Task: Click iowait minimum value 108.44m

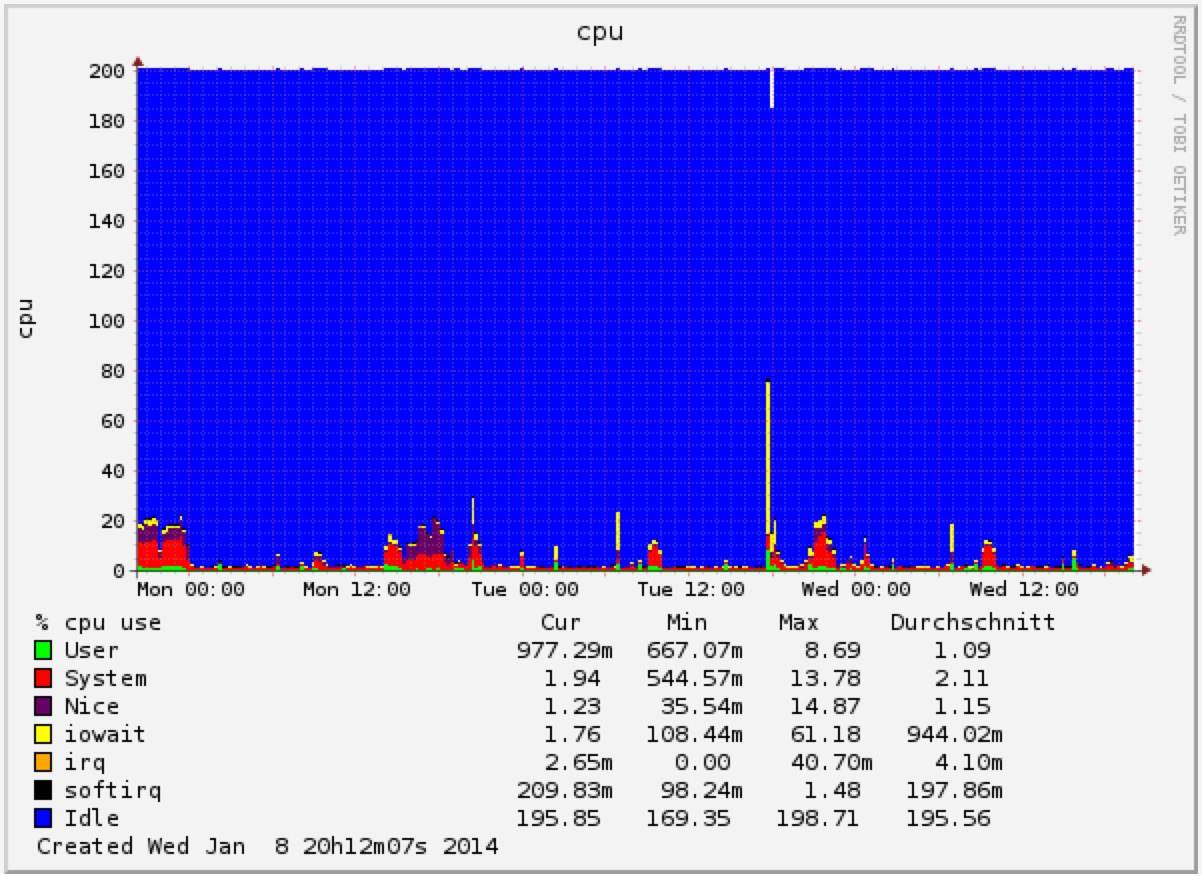Action: [x=693, y=734]
